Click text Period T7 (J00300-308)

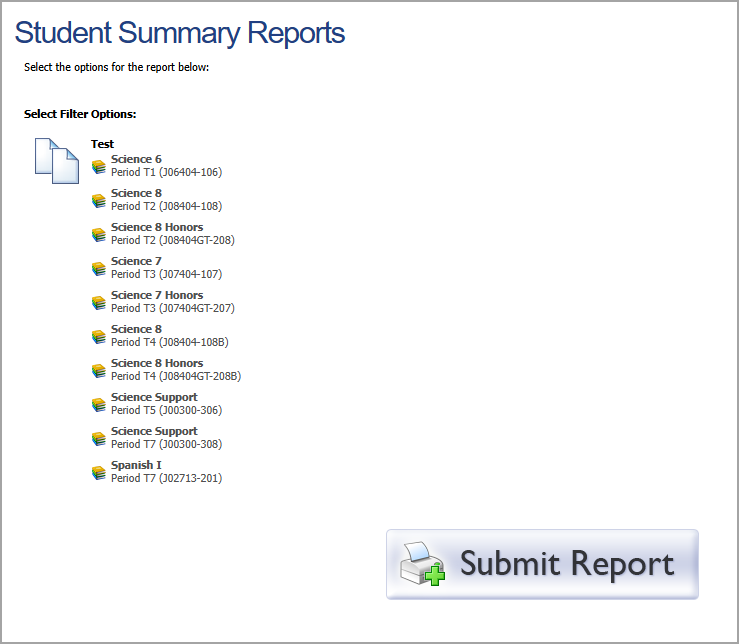166,444
